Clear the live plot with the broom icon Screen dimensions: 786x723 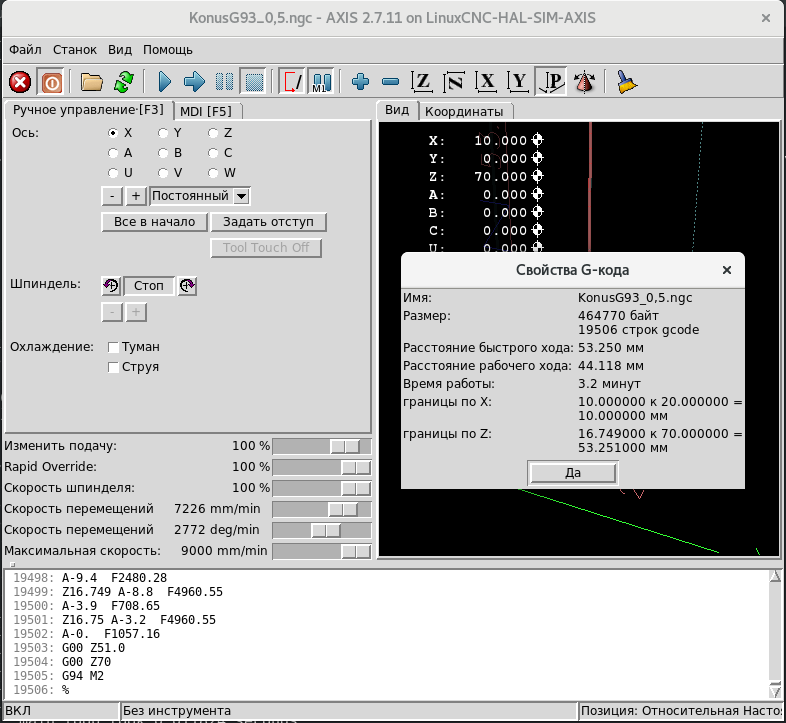(x=627, y=82)
